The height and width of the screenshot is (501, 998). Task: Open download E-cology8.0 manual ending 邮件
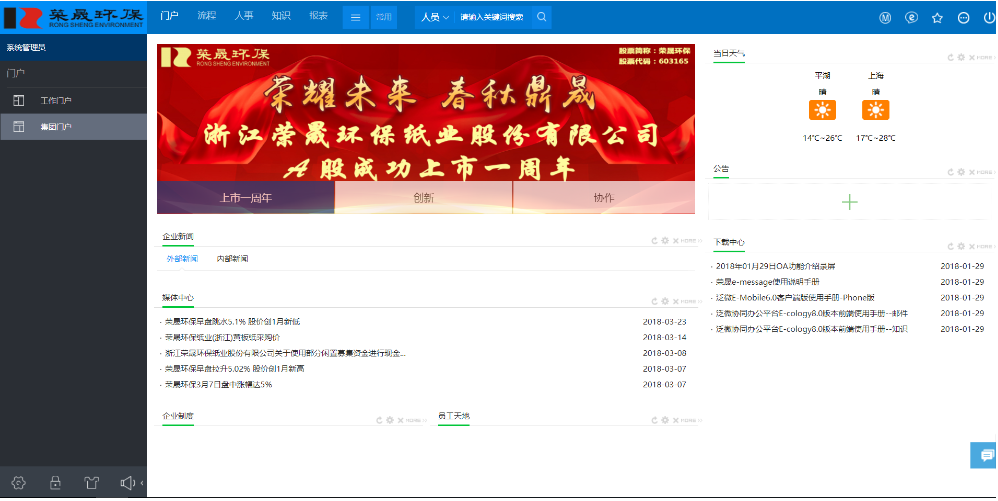812,313
